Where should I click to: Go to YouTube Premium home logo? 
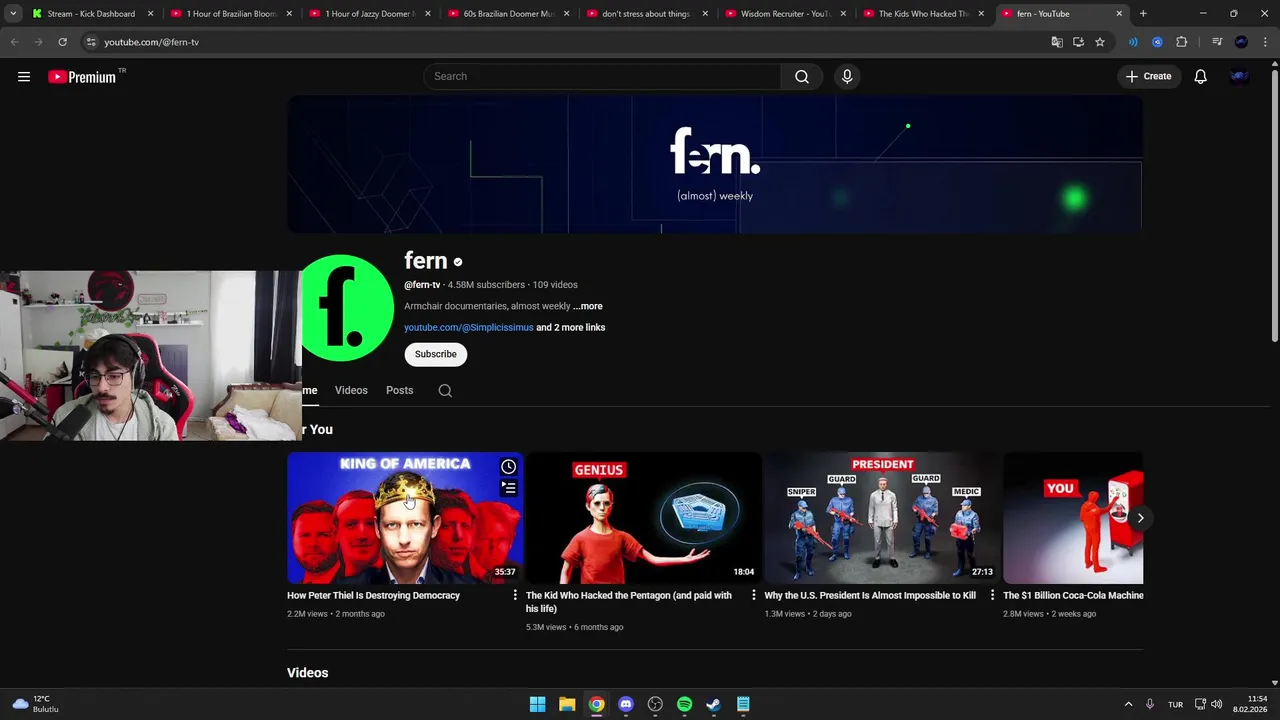(x=82, y=77)
